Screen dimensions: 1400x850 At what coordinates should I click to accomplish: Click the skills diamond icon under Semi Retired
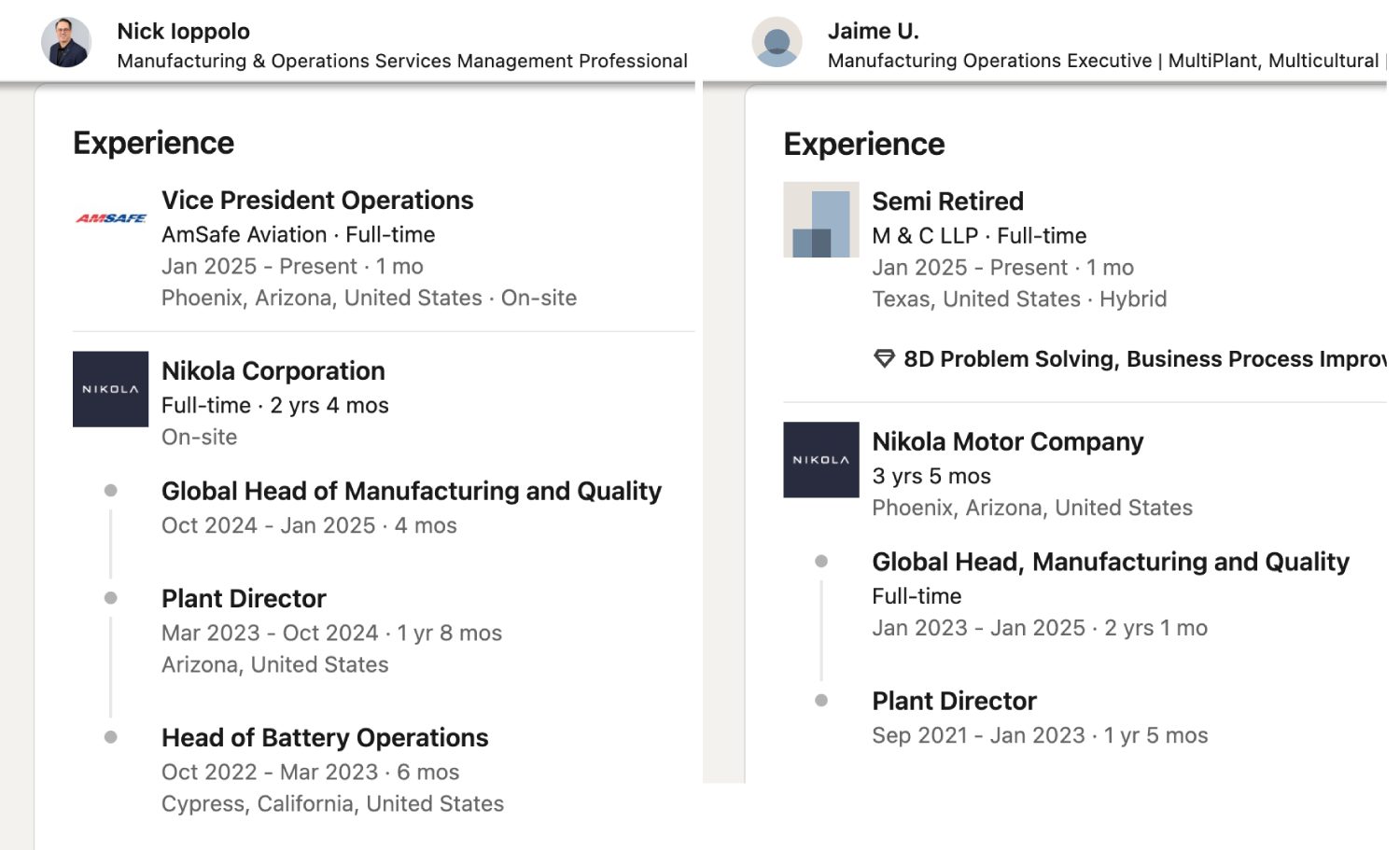tap(884, 359)
